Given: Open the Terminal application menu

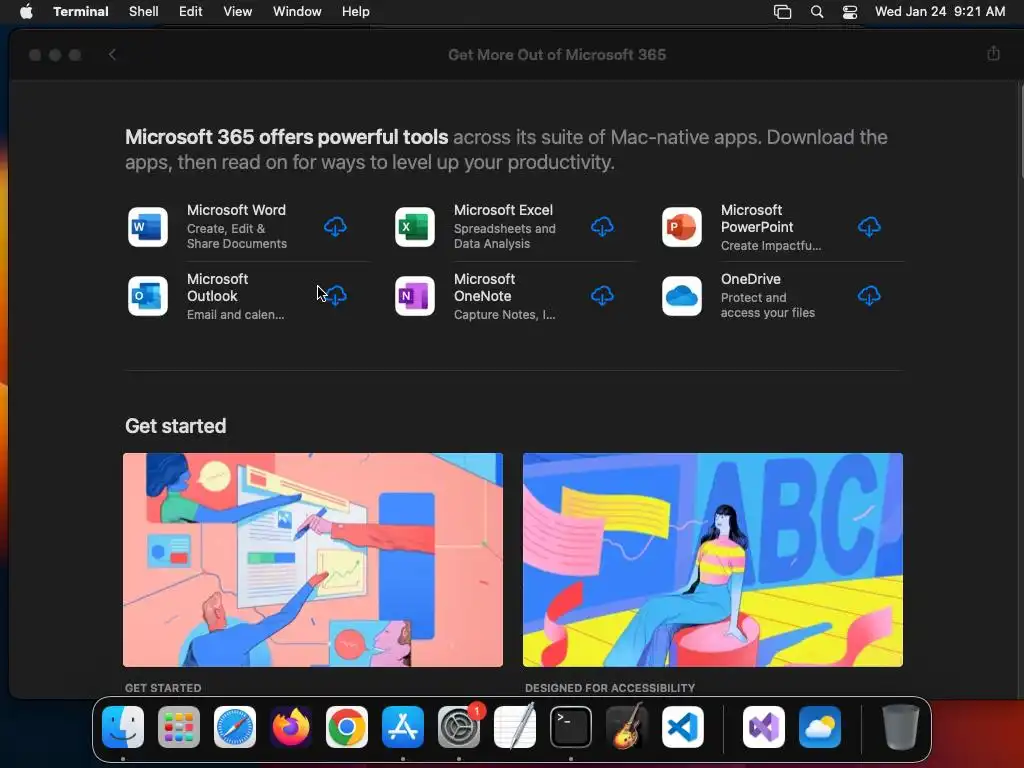Looking at the screenshot, I should tap(81, 11).
